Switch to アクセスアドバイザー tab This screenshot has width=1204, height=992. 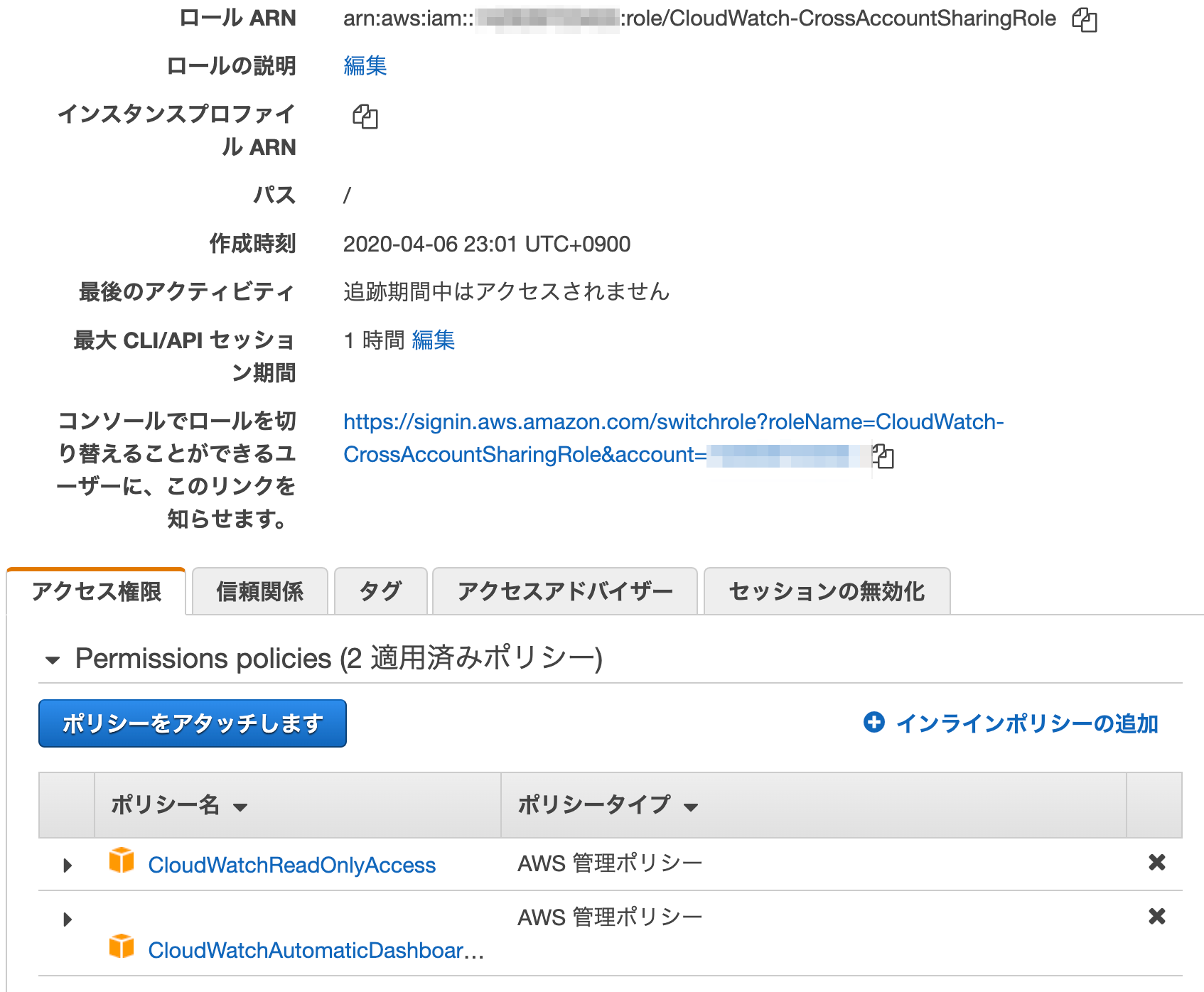(x=565, y=591)
